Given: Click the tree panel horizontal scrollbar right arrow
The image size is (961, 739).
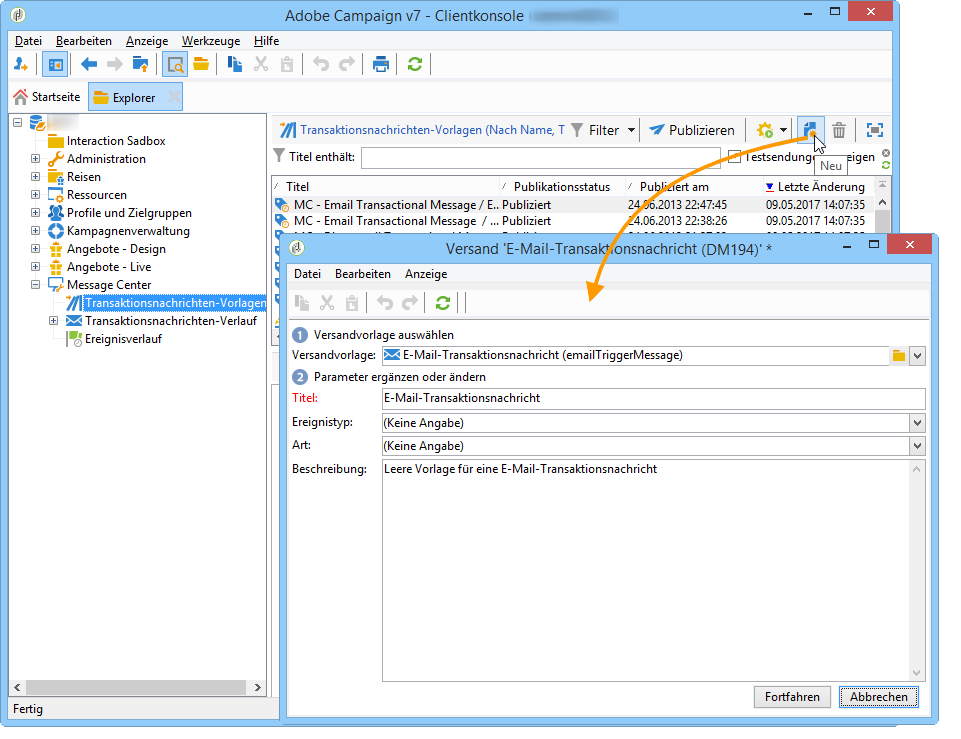Looking at the screenshot, I should point(258,688).
